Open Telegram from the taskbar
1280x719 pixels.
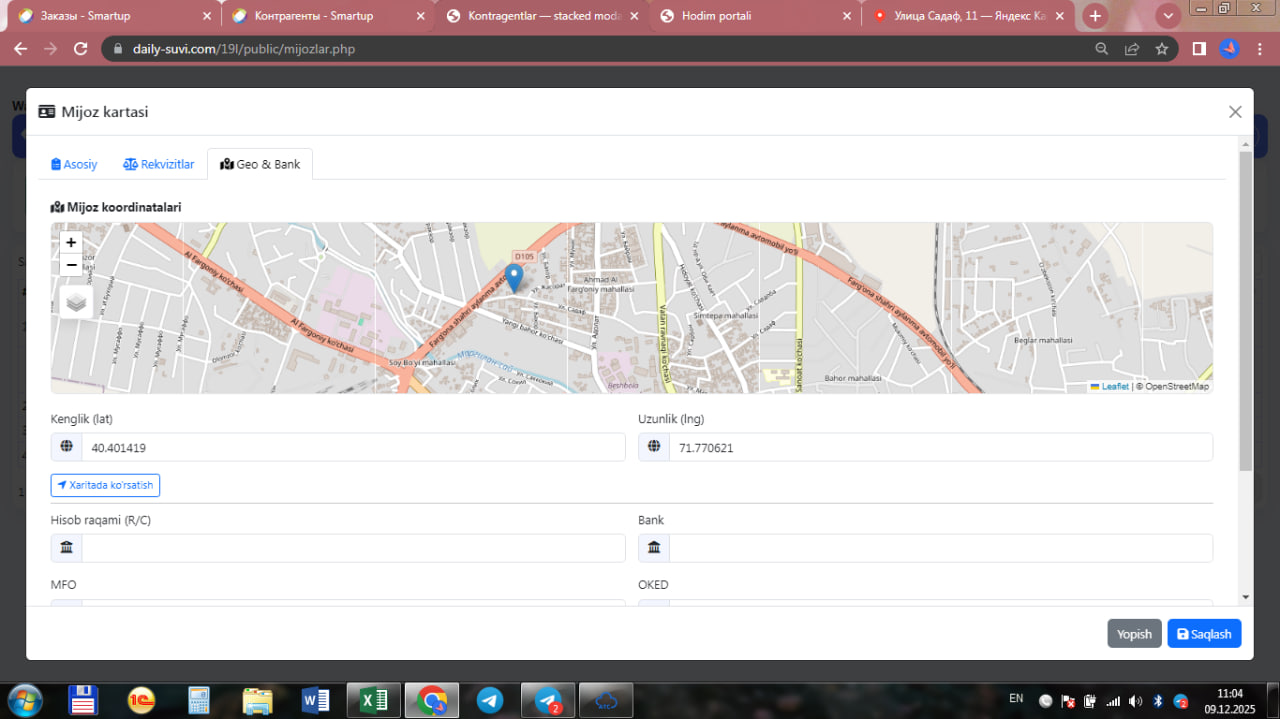(x=490, y=700)
